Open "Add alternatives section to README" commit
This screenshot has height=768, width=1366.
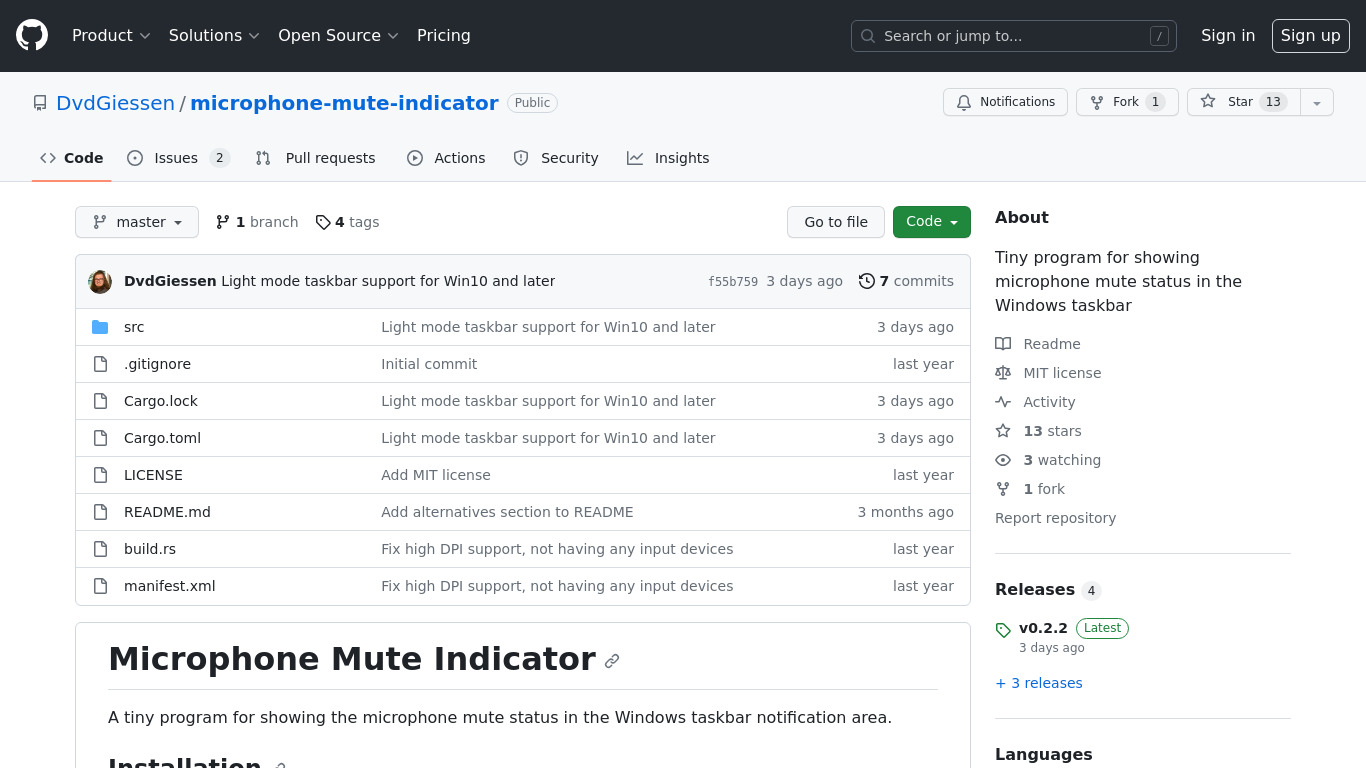[507, 512]
